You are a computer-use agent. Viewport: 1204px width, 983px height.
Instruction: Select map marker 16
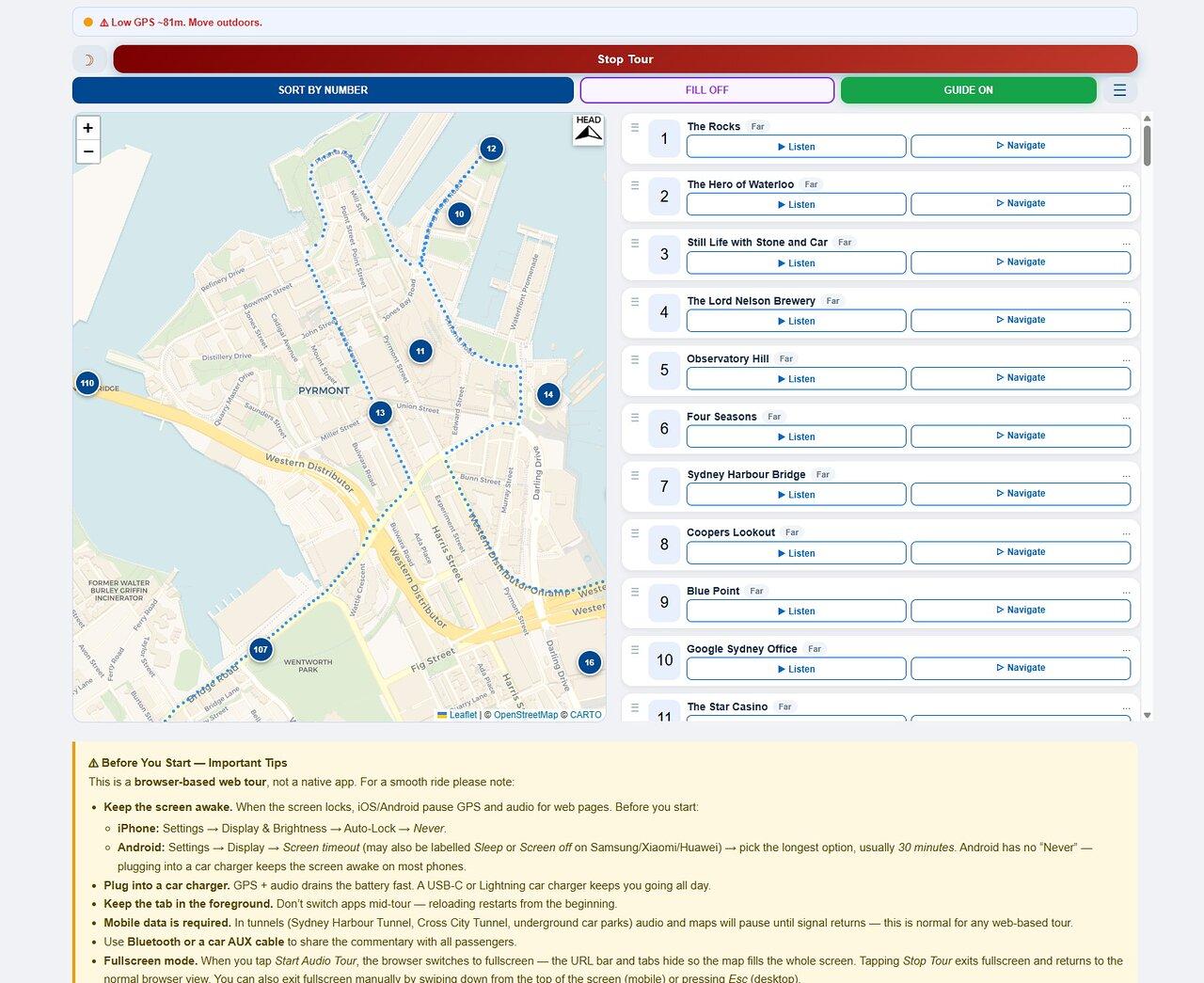tap(590, 663)
